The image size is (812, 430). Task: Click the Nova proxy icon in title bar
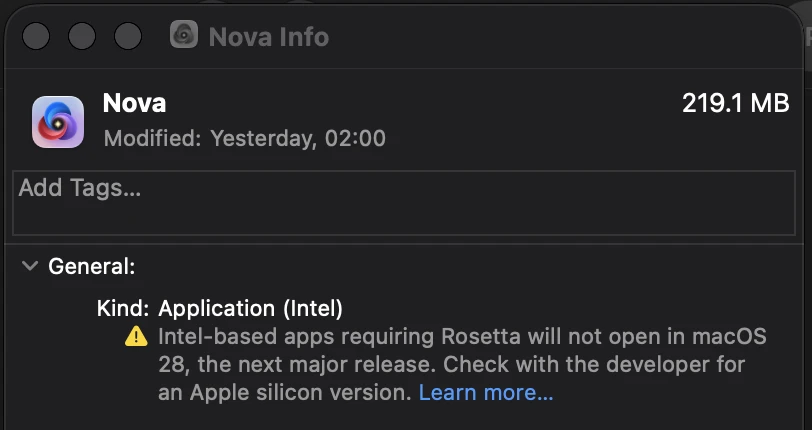[x=184, y=35]
